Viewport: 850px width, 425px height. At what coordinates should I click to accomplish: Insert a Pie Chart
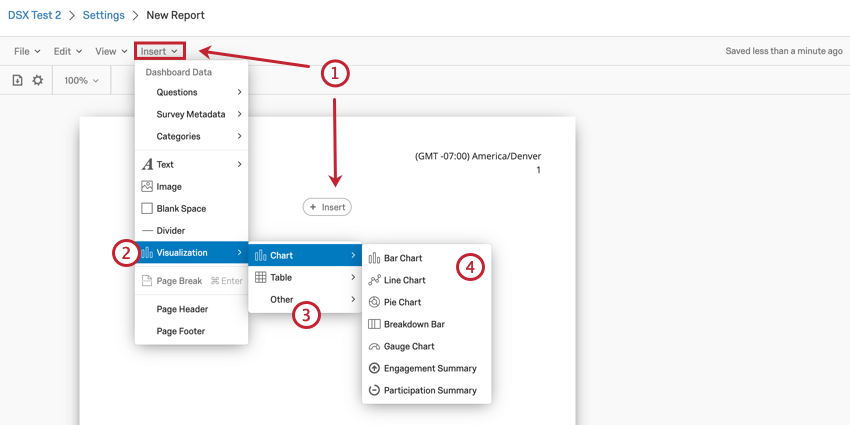427,302
